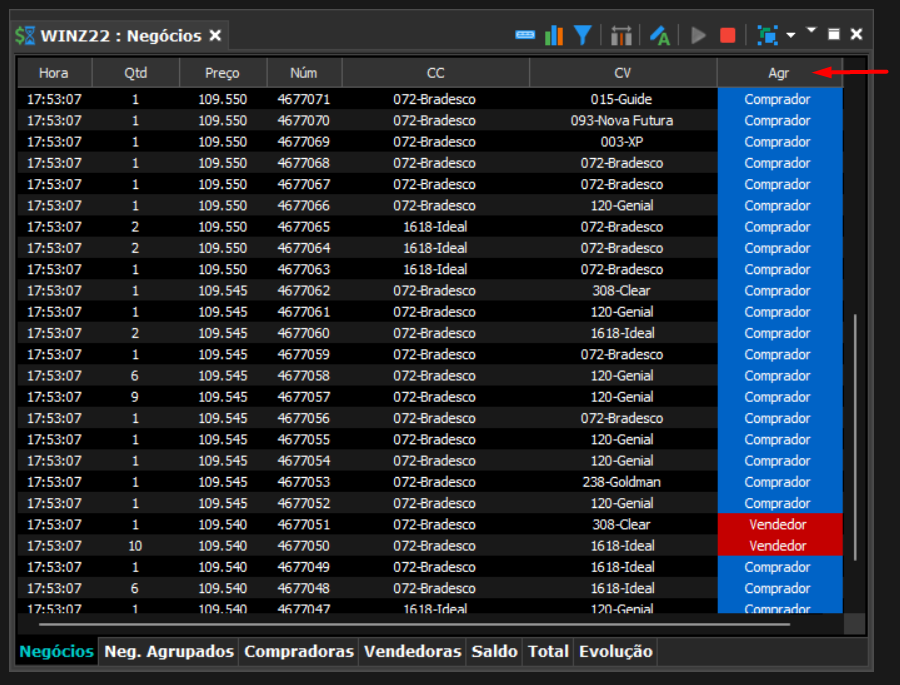
Task: Select trade number 4677071
Action: tap(304, 99)
